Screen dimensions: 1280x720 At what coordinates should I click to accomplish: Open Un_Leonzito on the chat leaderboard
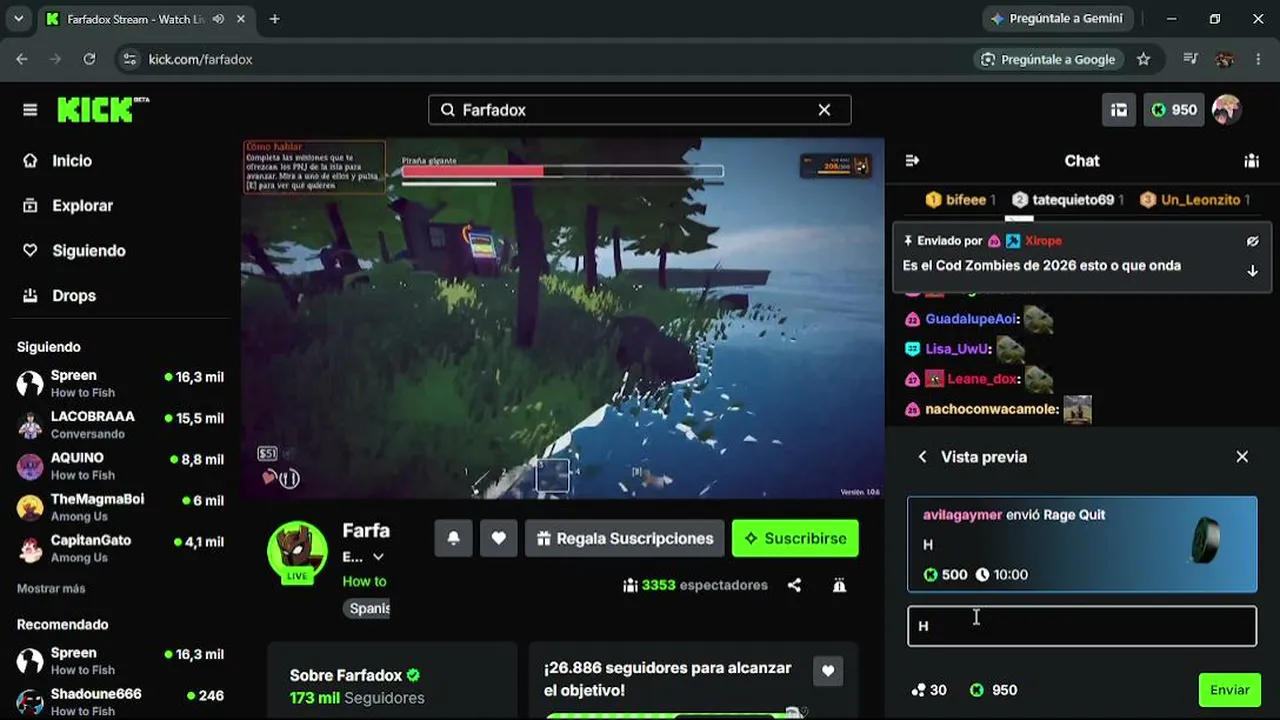(x=1195, y=200)
